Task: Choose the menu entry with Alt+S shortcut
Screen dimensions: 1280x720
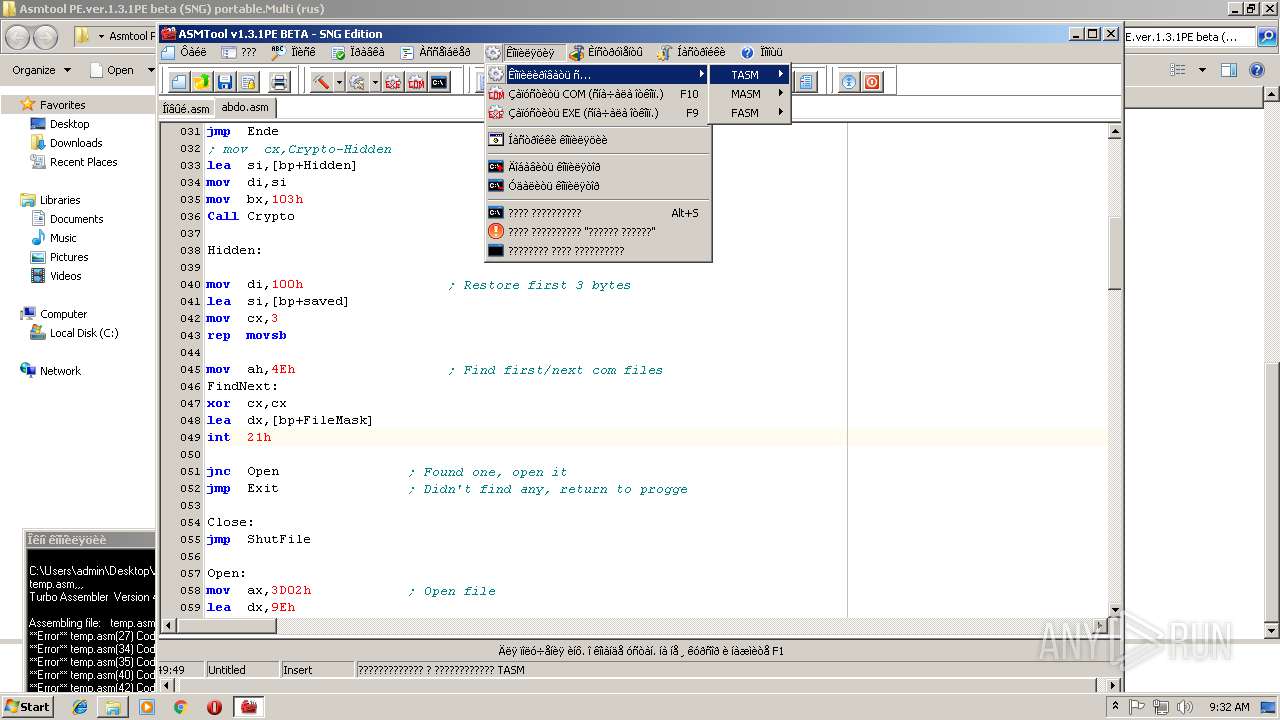Action: point(597,213)
